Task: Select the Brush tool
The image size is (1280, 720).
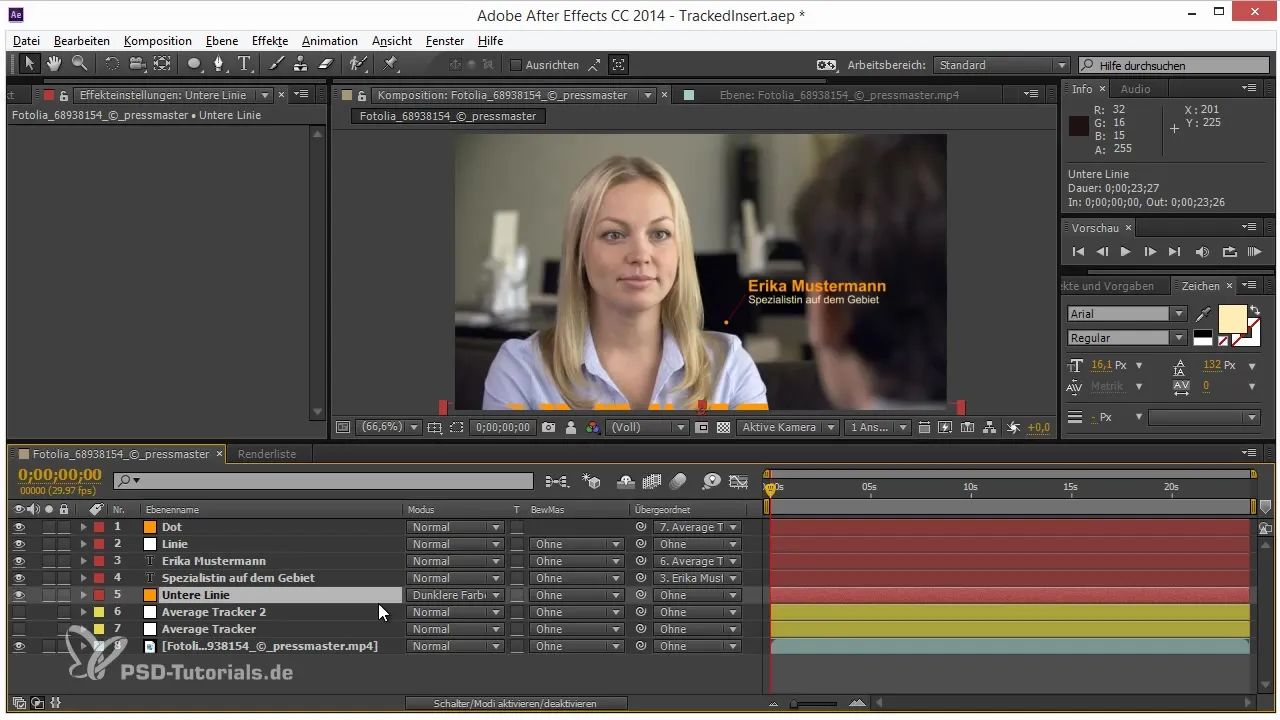Action: pyautogui.click(x=277, y=64)
